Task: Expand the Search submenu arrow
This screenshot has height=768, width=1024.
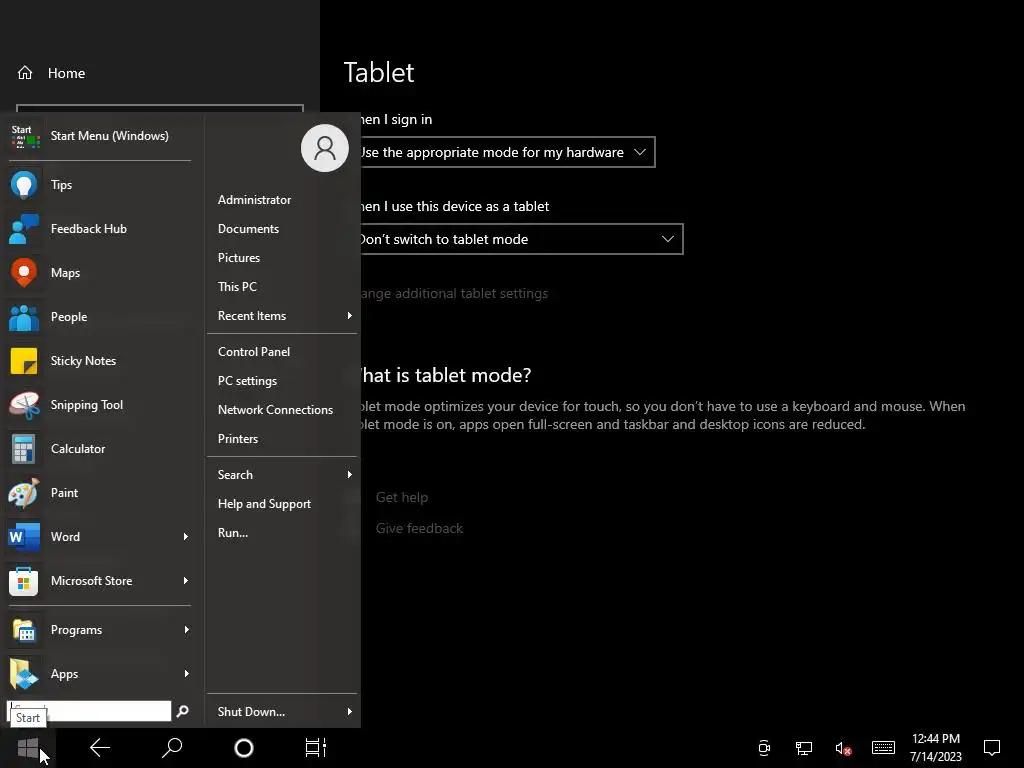Action: tap(349, 475)
